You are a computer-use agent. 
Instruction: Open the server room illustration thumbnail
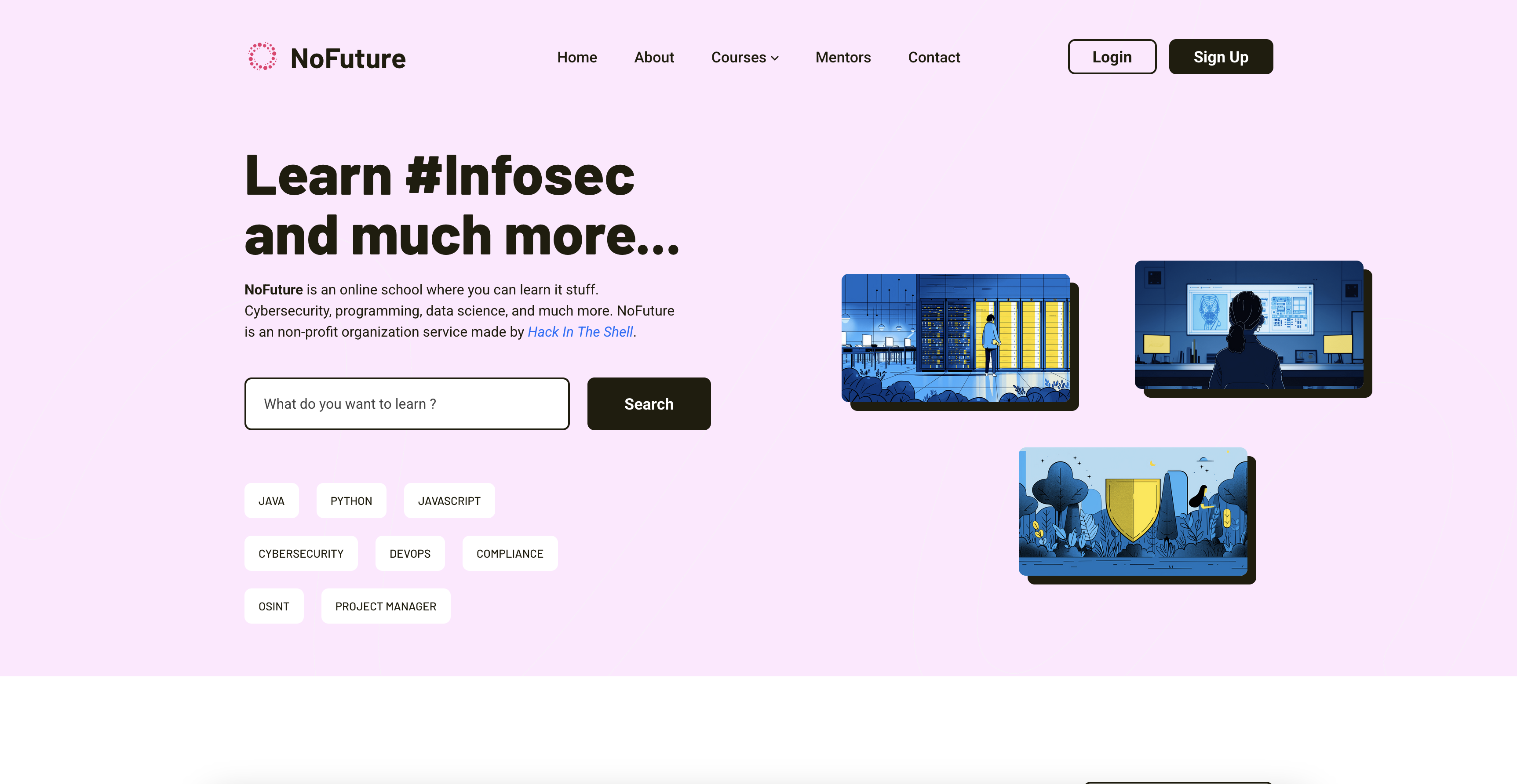click(x=956, y=338)
